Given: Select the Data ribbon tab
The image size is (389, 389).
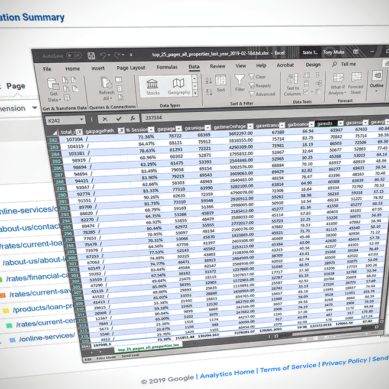Looking at the screenshot, I should 194,67.
